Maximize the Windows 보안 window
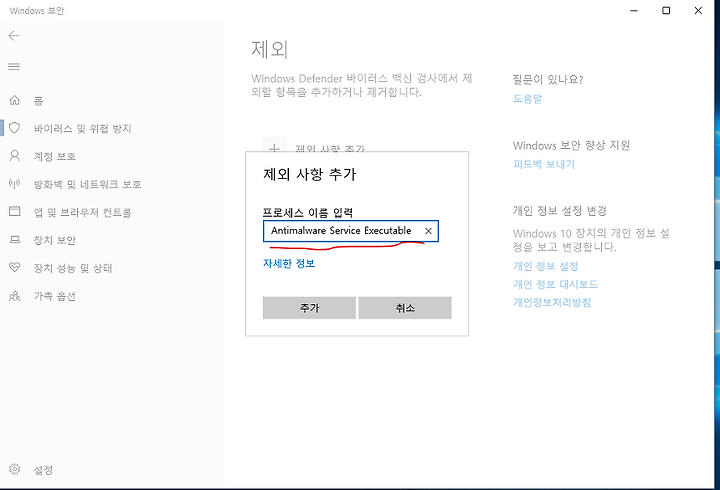The height and width of the screenshot is (490, 720). (x=666, y=10)
